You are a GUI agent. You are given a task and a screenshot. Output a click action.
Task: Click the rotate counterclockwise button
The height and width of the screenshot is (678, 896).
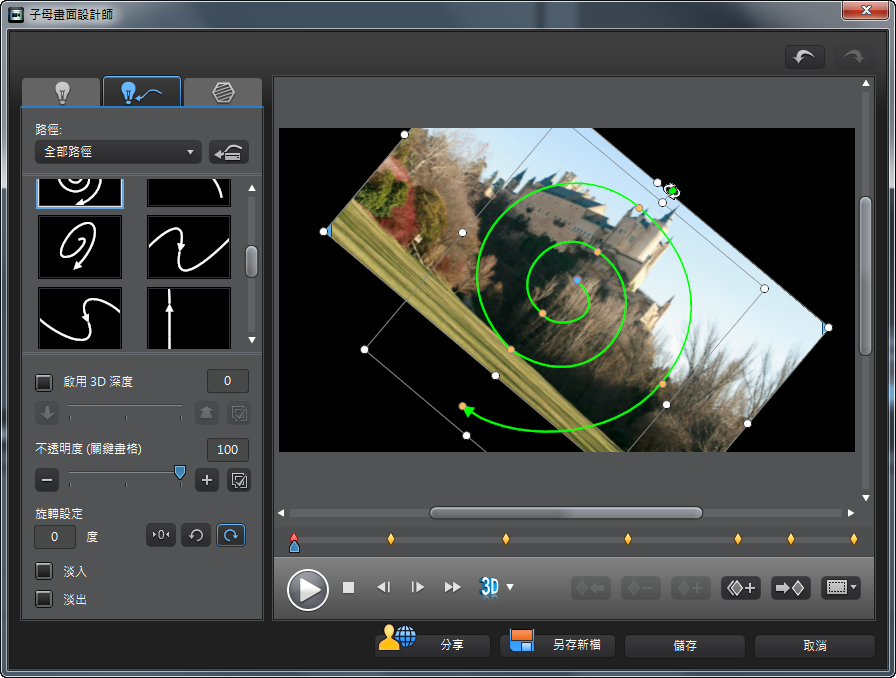(x=196, y=535)
